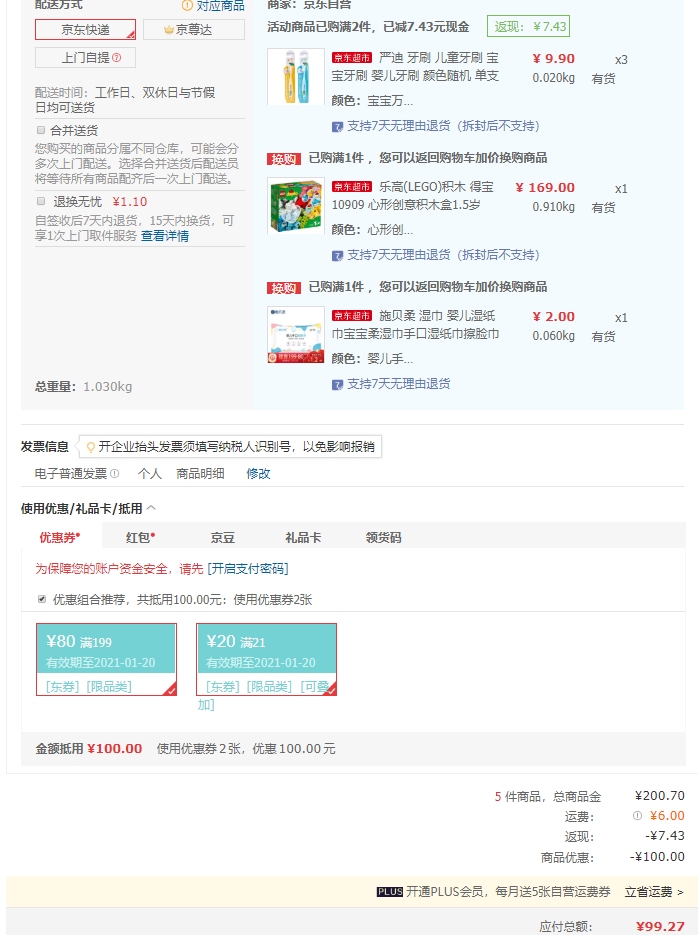The height and width of the screenshot is (935, 698).
Task: Click 支持7天无理由退货 text under wet wipes
Action: click(x=398, y=384)
